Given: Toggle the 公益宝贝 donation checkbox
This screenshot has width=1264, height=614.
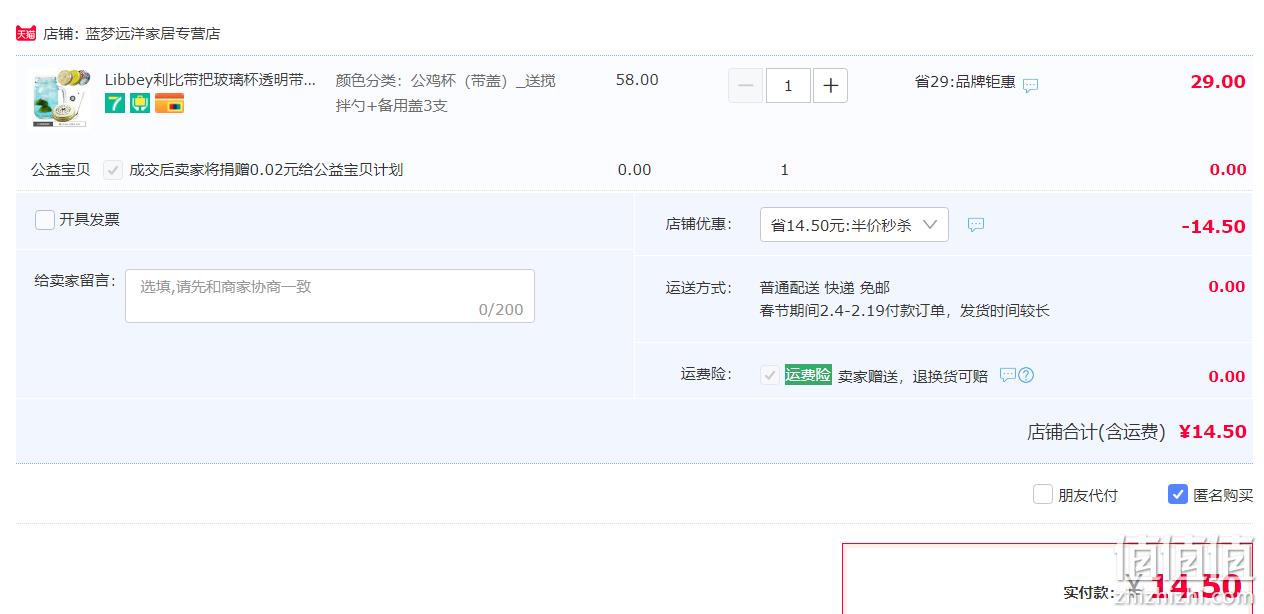Looking at the screenshot, I should point(113,170).
